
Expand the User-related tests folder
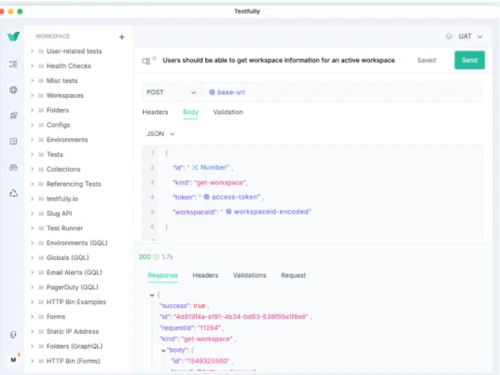click(x=32, y=51)
